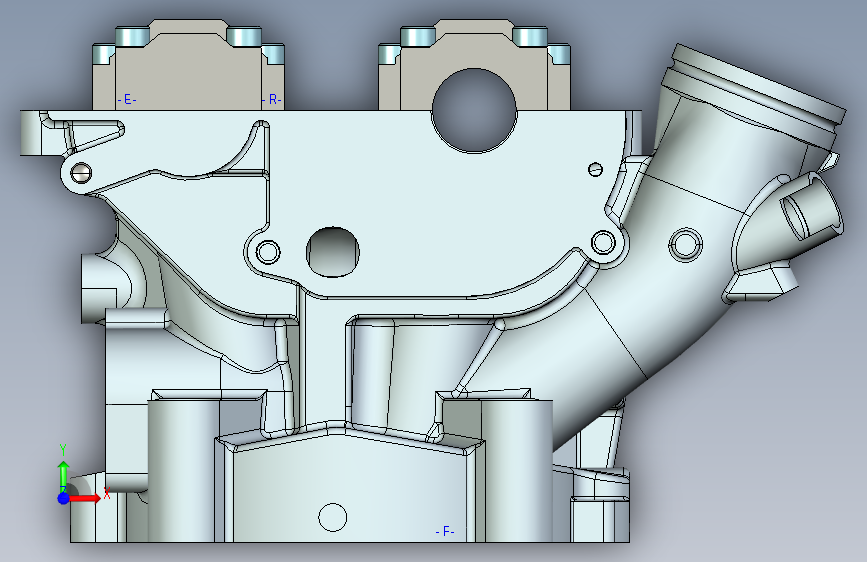Select the large through-hole in the upper right block
This screenshot has width=867, height=562.
pyautogui.click(x=474, y=111)
